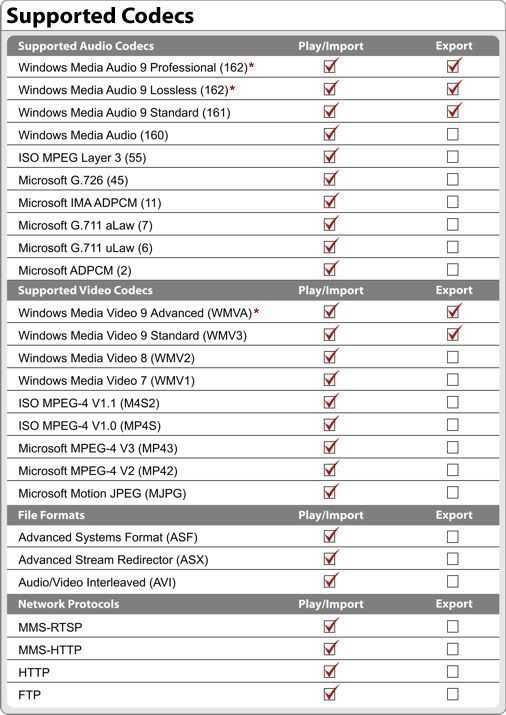Enable Export for Windows Media Audio (160)

click(x=453, y=134)
